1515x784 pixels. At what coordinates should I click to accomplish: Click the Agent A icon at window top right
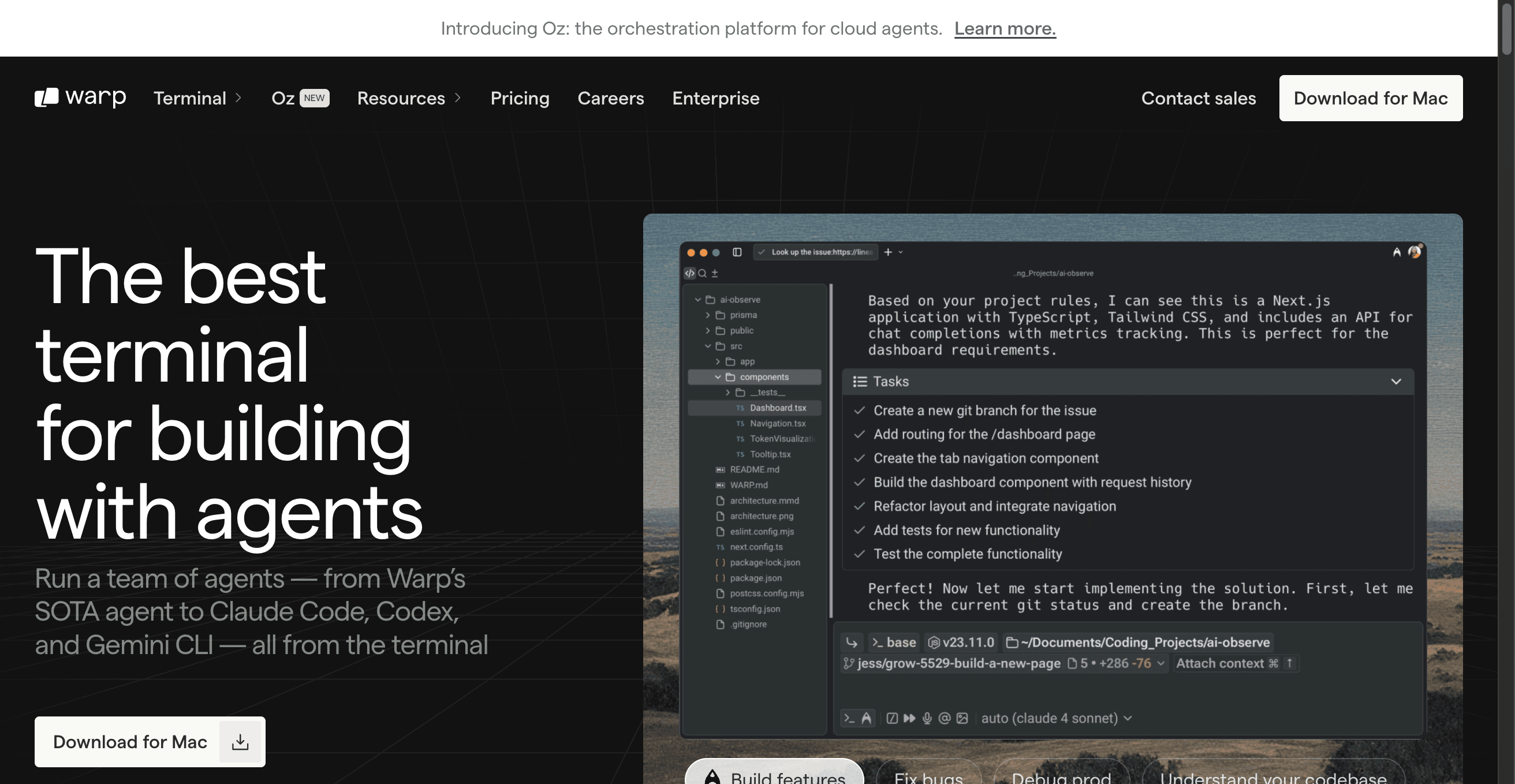point(1397,252)
